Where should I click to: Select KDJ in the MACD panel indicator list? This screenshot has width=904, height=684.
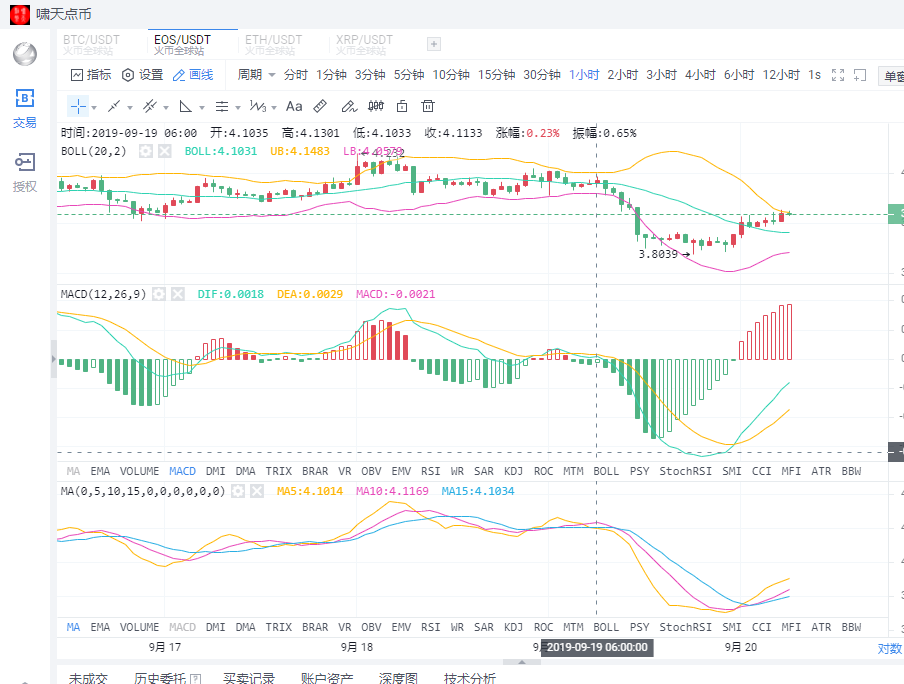tap(513, 471)
